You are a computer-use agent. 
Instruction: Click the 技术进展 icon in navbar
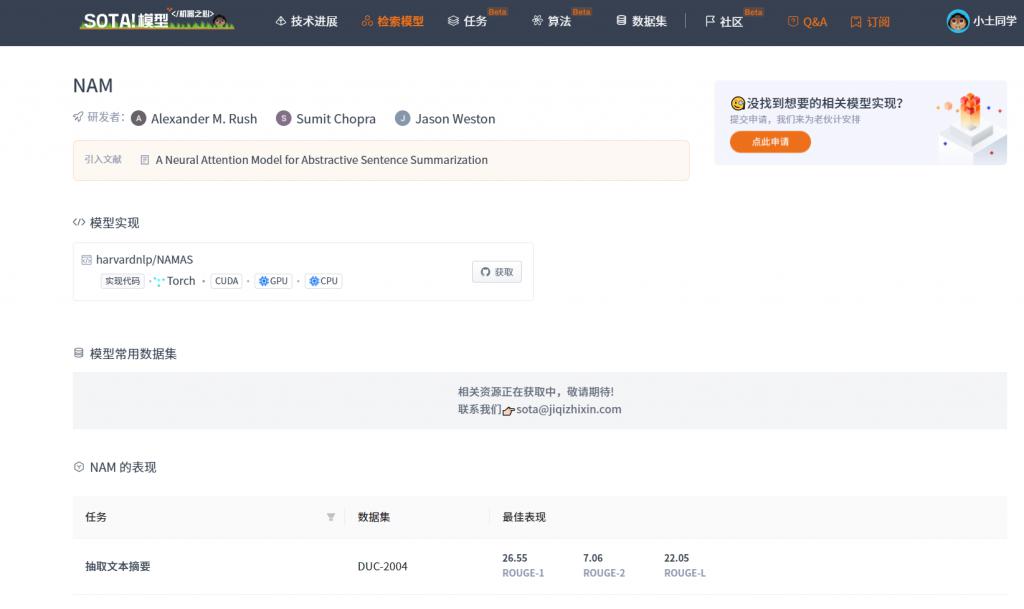tap(281, 21)
